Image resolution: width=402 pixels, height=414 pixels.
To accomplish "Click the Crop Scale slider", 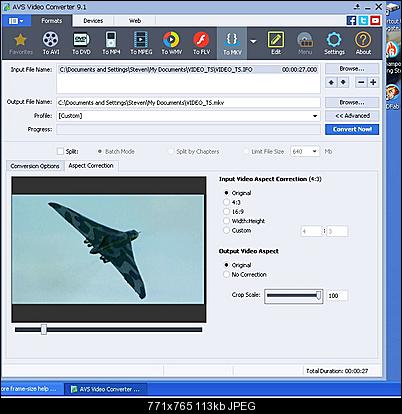I will [x=294, y=296].
